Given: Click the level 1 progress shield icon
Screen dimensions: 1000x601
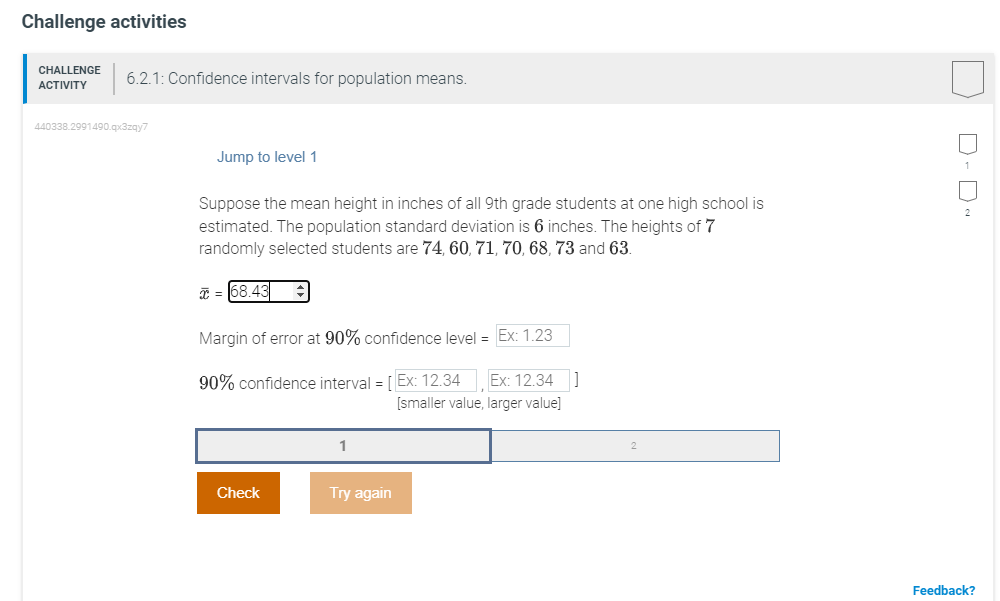Looking at the screenshot, I should (x=966, y=144).
